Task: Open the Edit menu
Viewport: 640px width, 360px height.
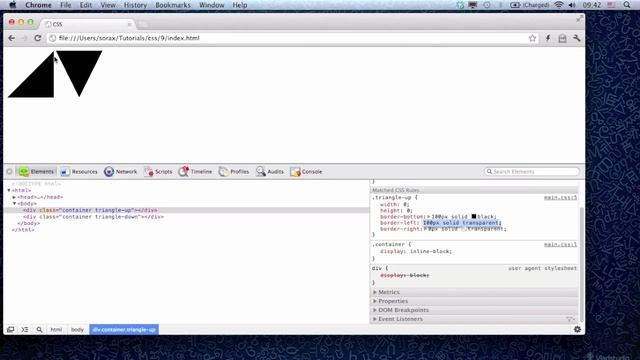Action: tap(86, 5)
